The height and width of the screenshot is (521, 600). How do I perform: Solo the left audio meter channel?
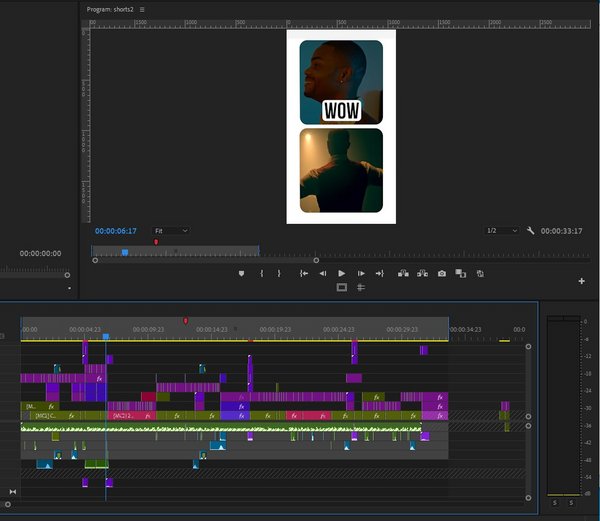point(555,503)
